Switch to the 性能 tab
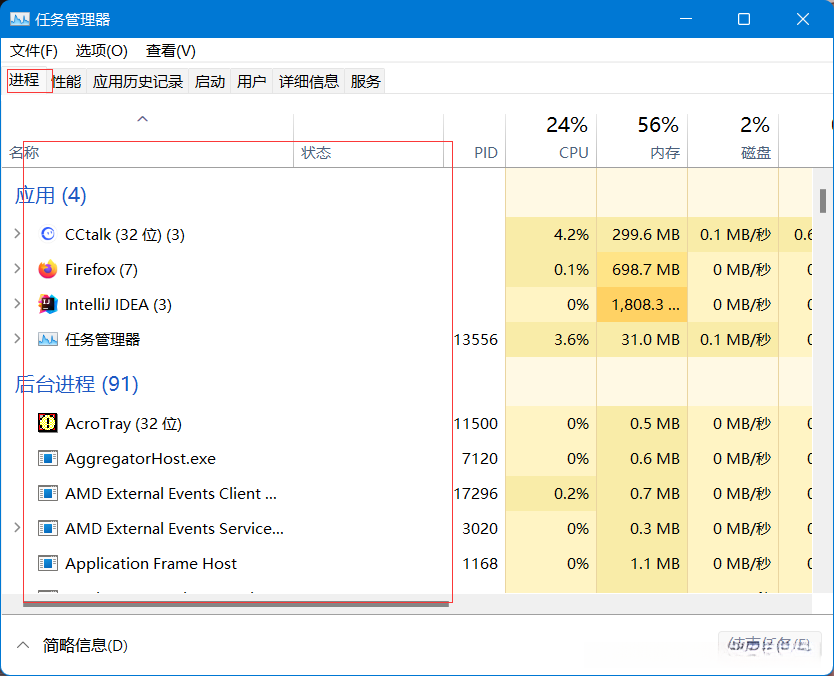The height and width of the screenshot is (676, 834). click(x=67, y=81)
